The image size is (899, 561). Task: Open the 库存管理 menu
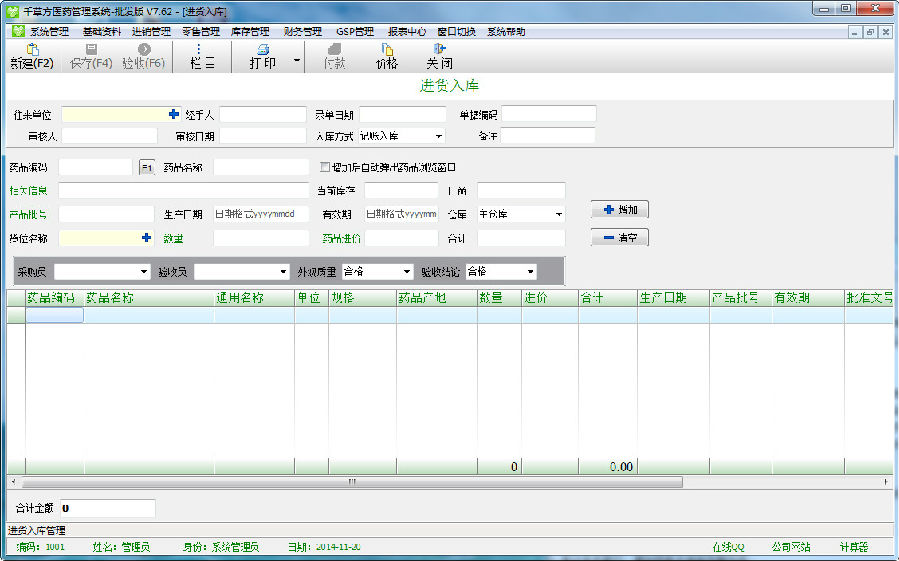250,32
